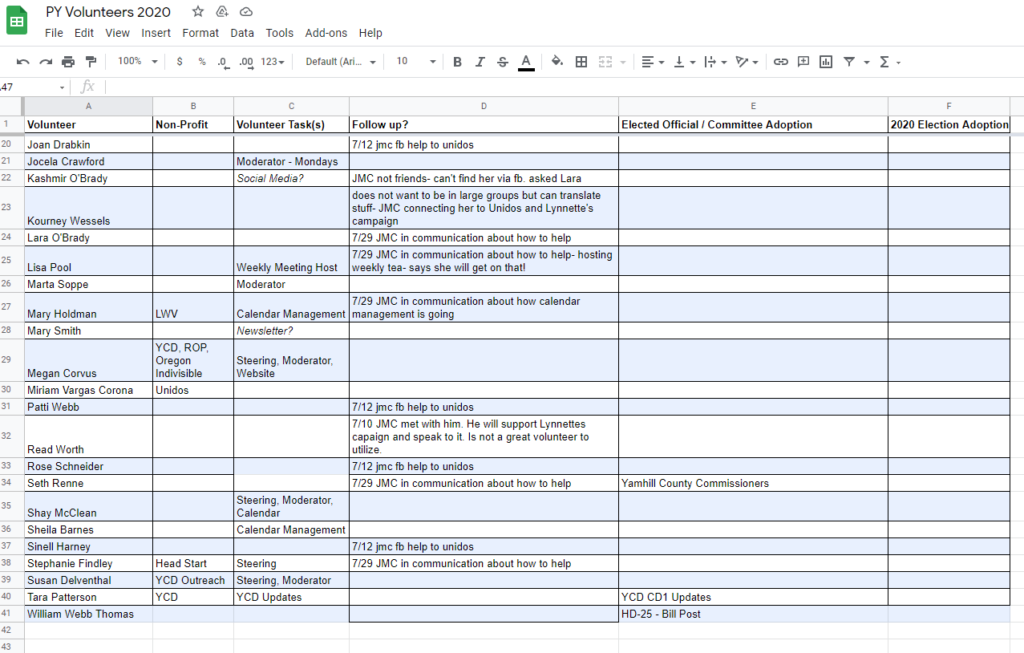Open the font size dropdown
1024x653 pixels.
(415, 62)
